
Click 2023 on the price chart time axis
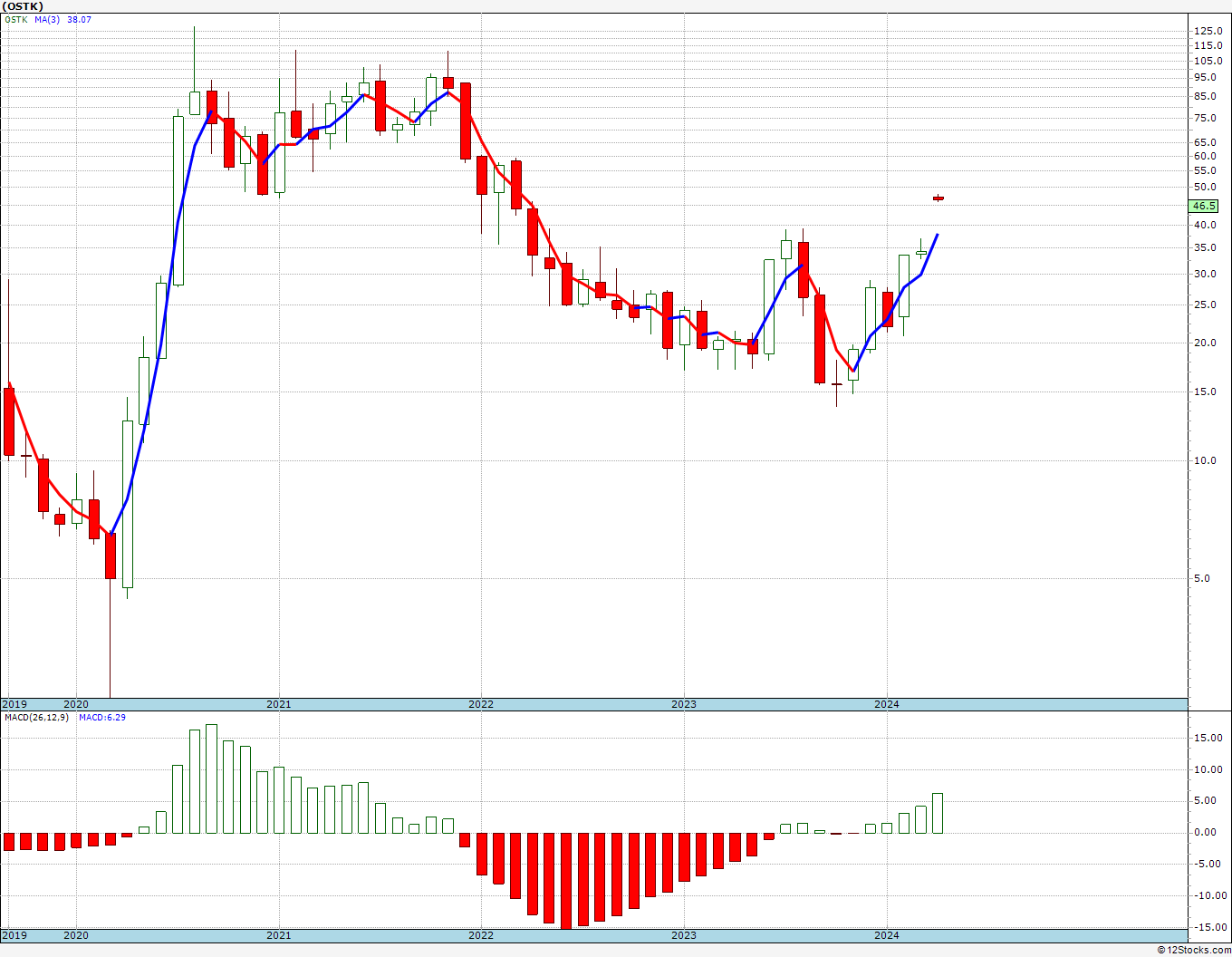(x=684, y=704)
